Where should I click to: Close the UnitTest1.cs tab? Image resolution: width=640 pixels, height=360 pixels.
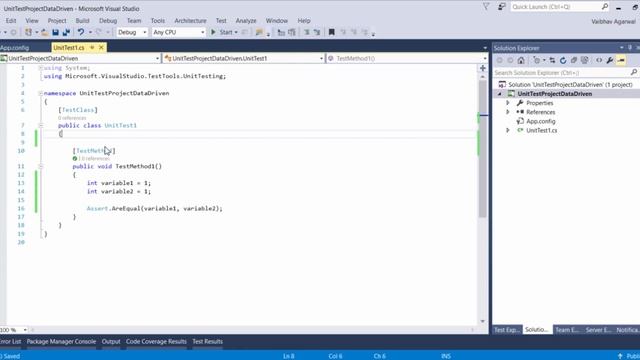click(x=101, y=48)
